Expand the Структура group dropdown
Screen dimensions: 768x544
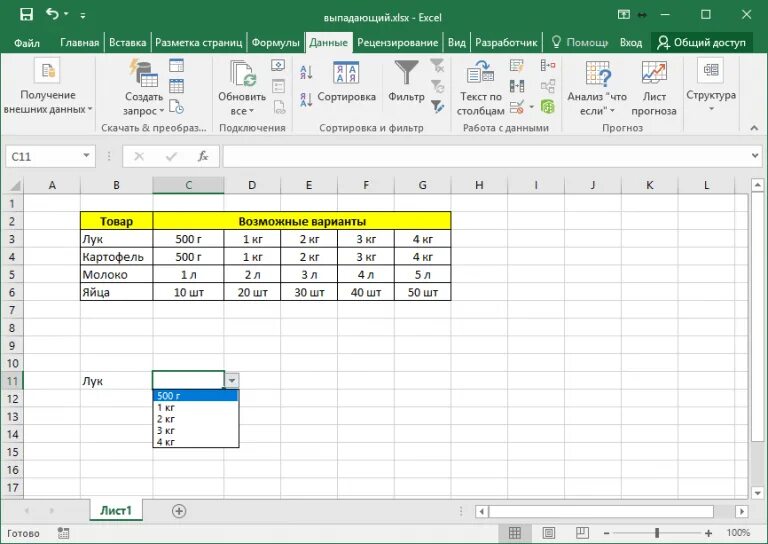tap(711, 87)
